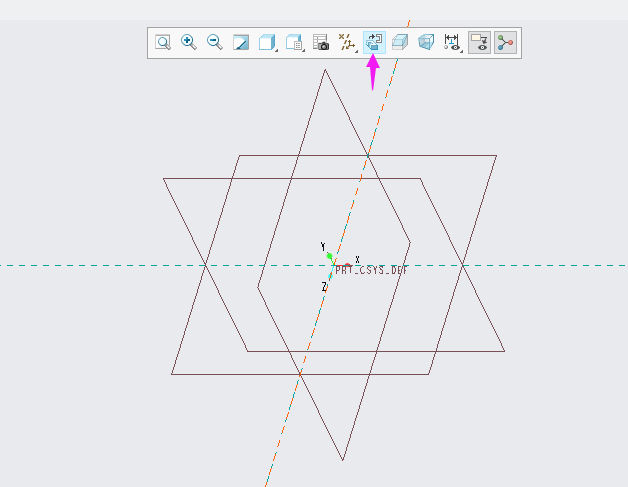Image resolution: width=628 pixels, height=487 pixels.
Task: Click the Repaint screen icon
Action: 241,42
